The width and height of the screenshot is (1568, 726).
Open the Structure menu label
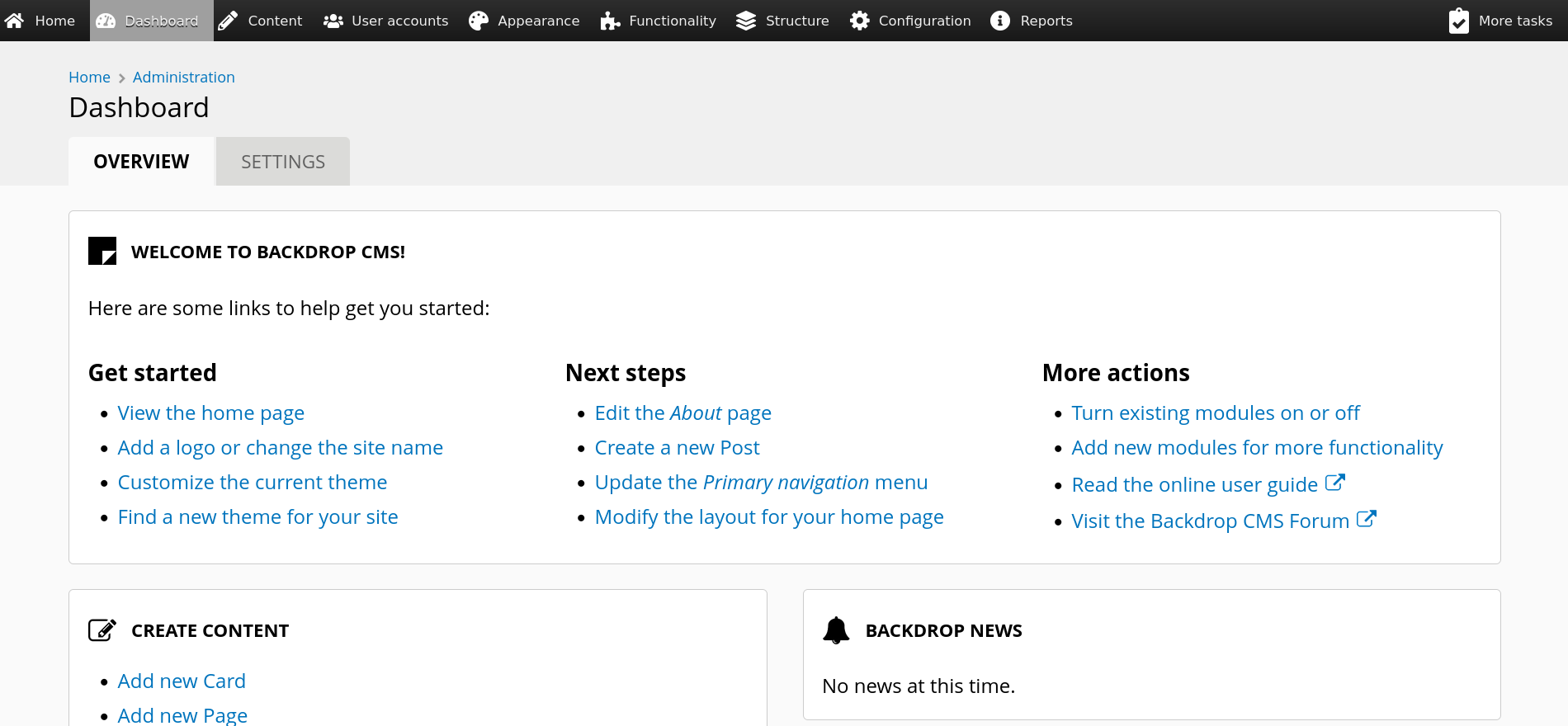[x=797, y=21]
